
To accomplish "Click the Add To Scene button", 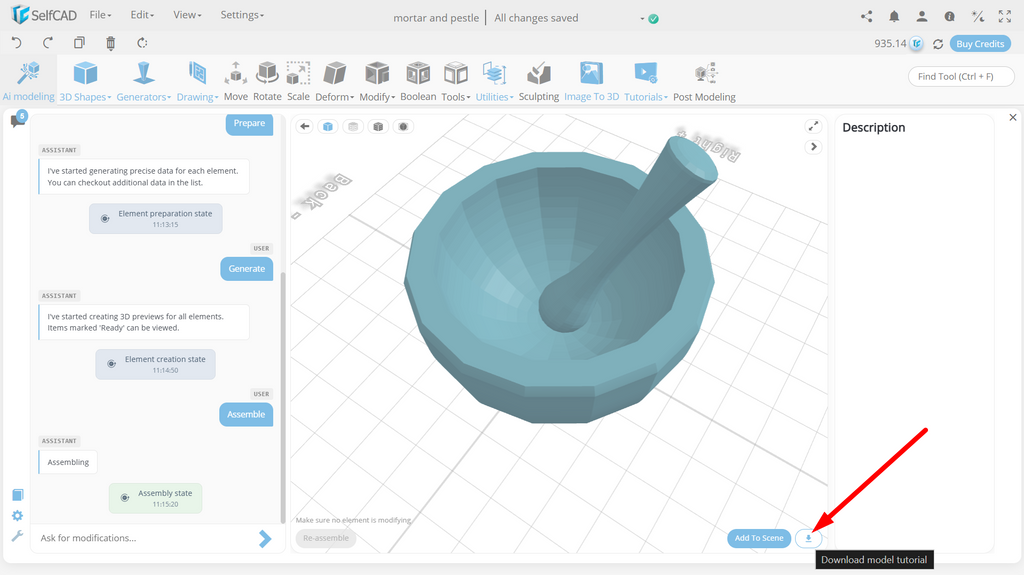I will tap(759, 538).
